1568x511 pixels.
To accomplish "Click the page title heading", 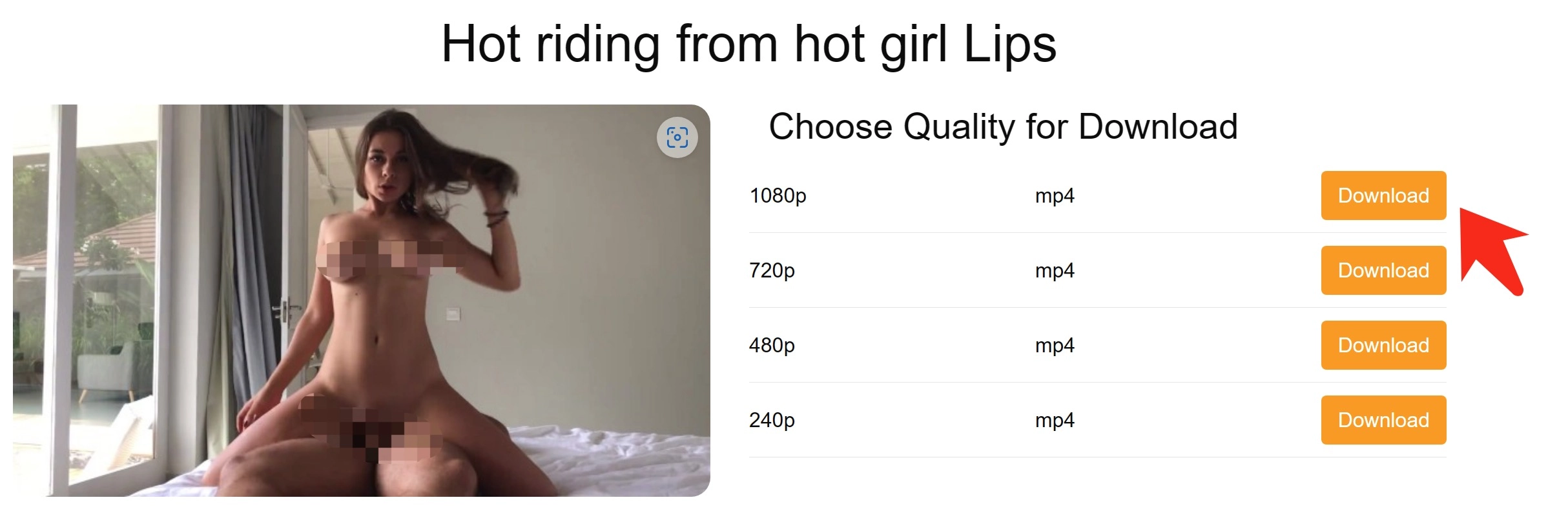I will (748, 44).
